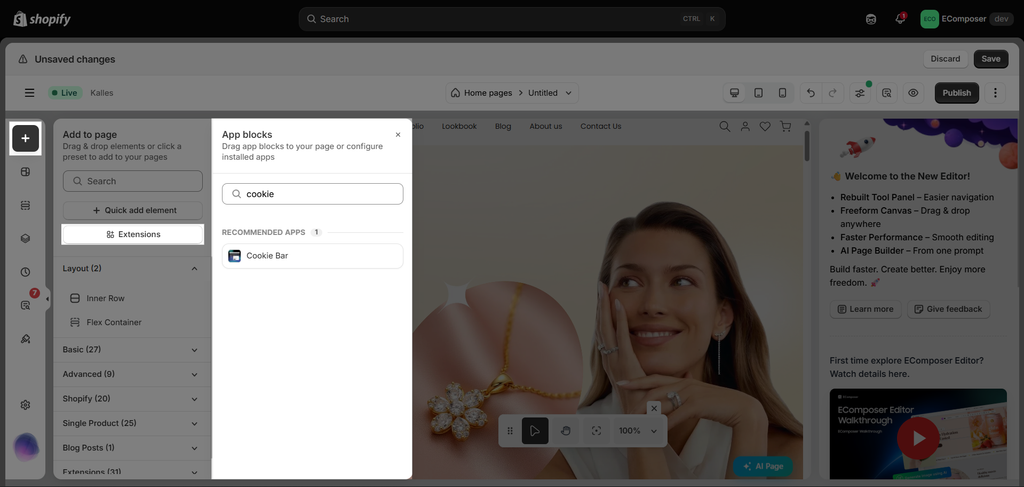Switch to mobile preview device
This screenshot has width=1024, height=487.
click(782, 93)
